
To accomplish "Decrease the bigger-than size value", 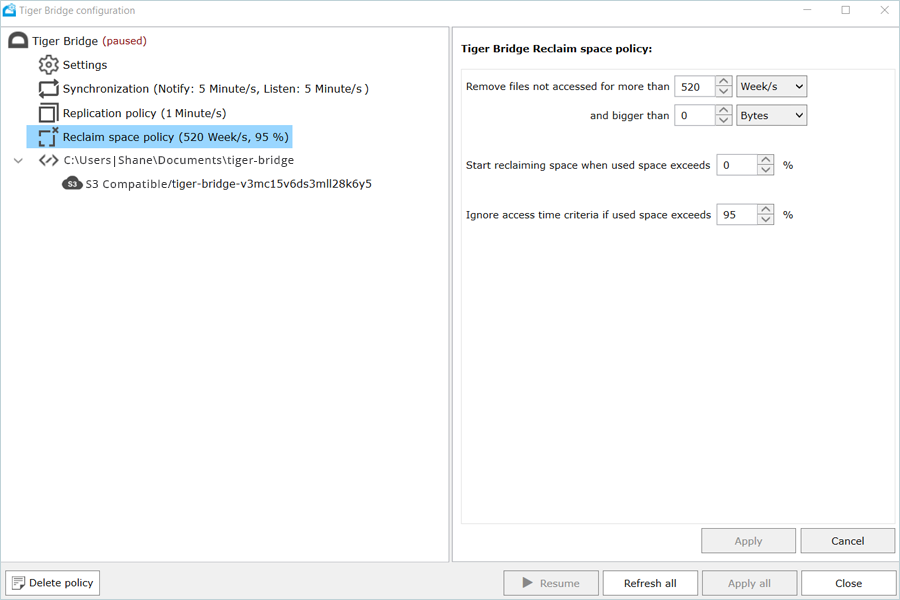I will point(724,121).
